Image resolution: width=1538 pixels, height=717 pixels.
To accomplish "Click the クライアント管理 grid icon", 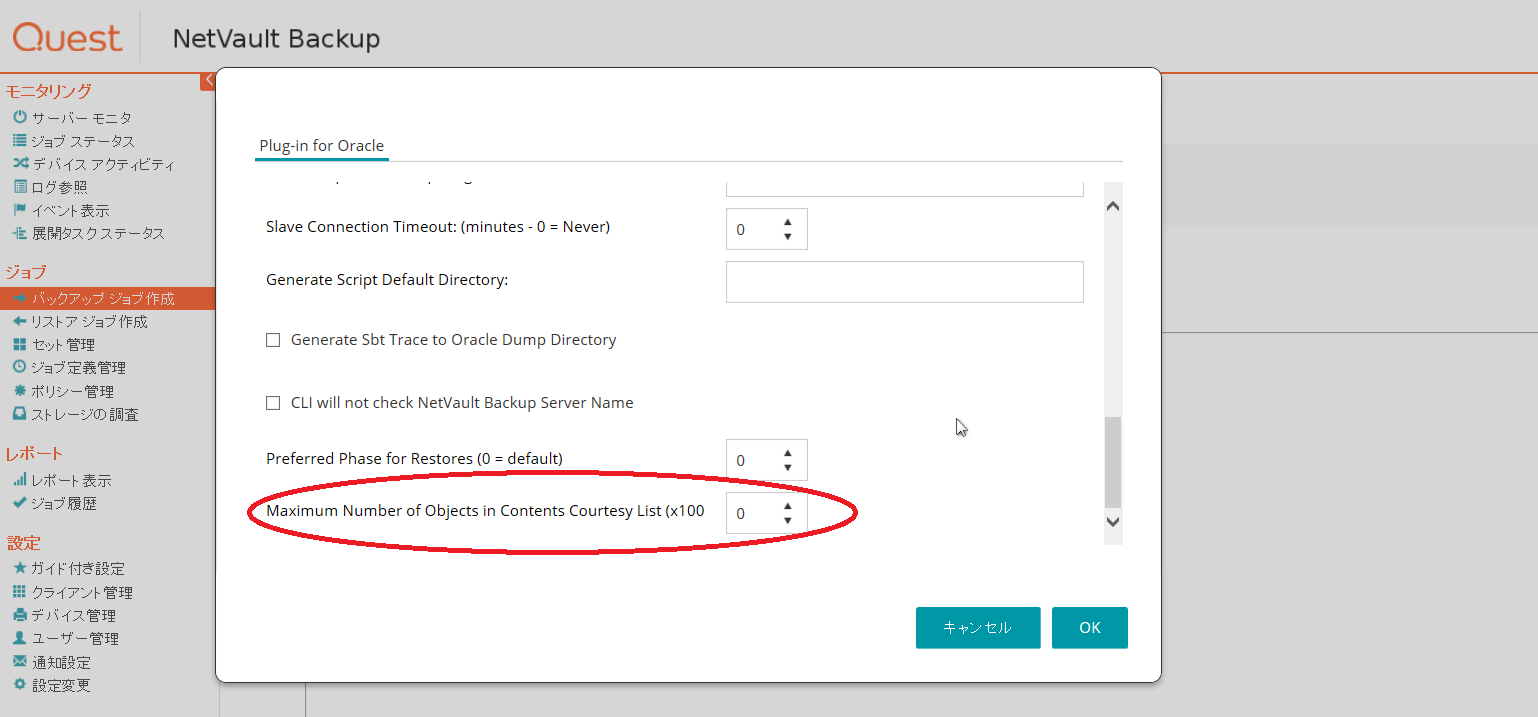I will pos(20,592).
